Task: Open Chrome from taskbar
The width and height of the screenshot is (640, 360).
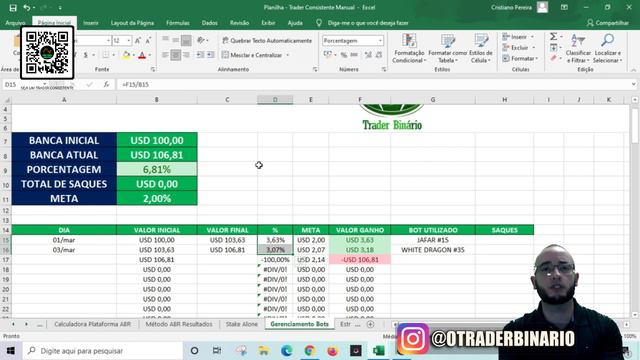Action: [309, 351]
